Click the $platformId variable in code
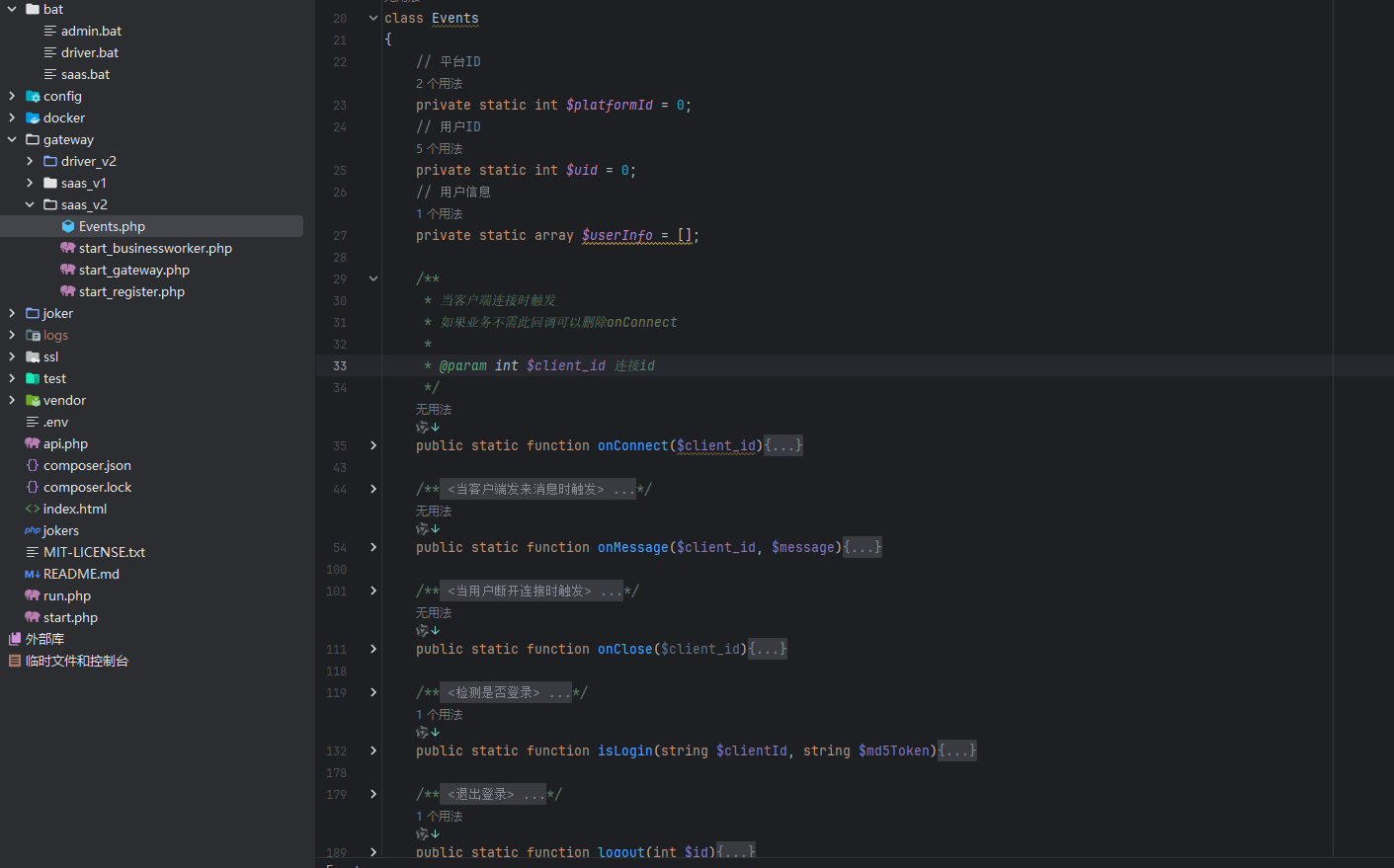 [610, 105]
